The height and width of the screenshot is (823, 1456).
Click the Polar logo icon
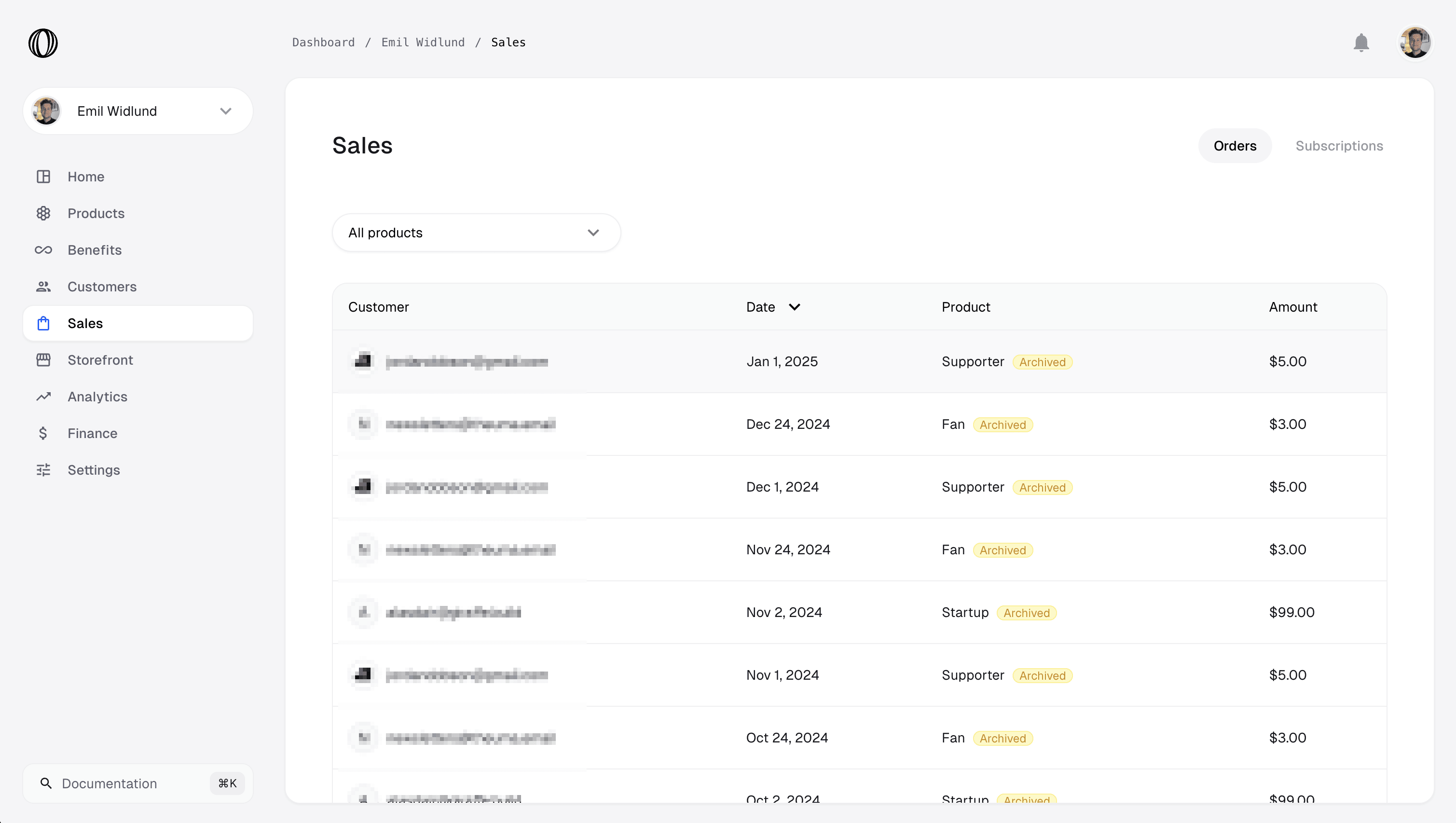pos(43,43)
